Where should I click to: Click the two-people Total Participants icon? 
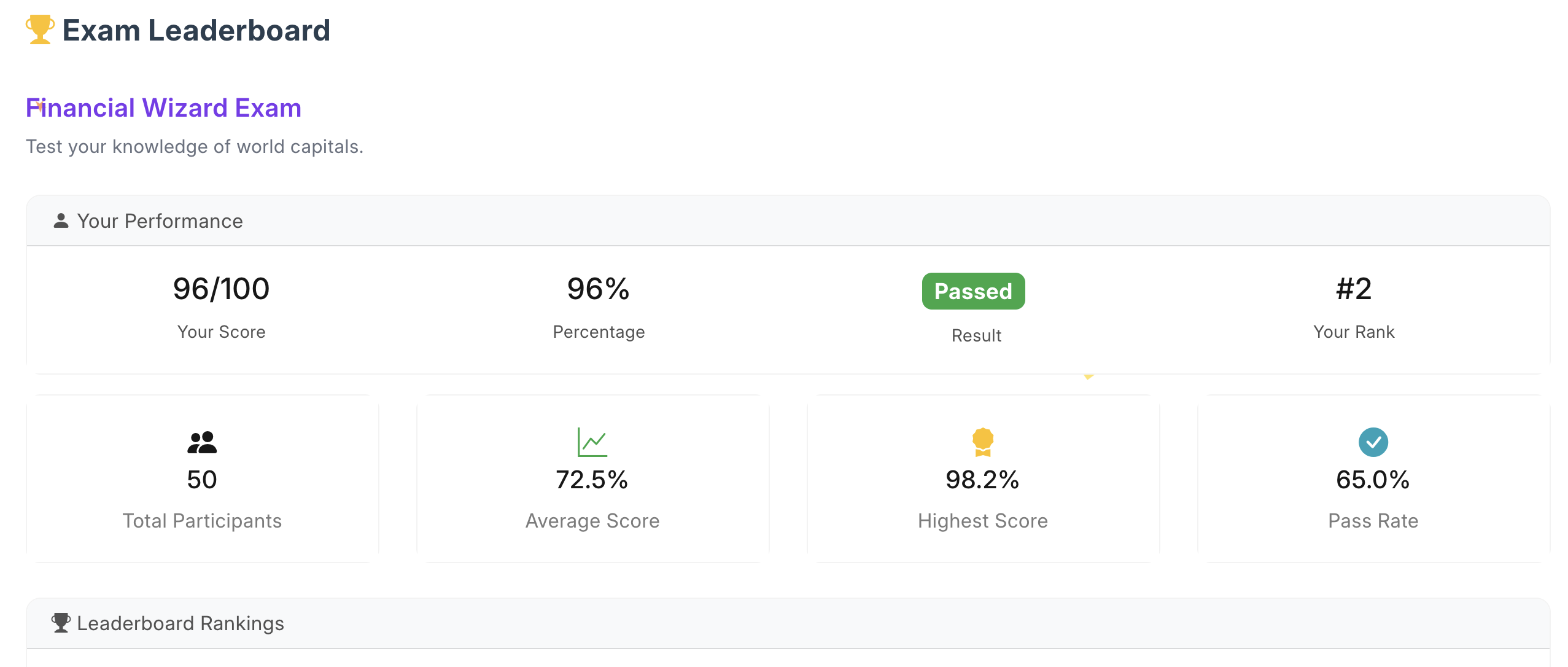point(202,442)
